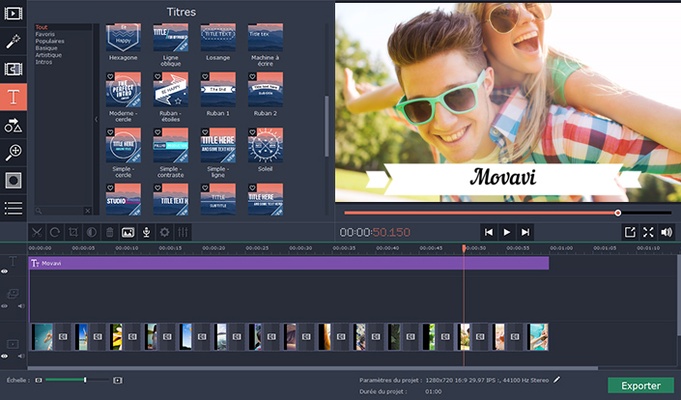
Task: Click the titles list vertical scrollbar
Action: [x=327, y=127]
